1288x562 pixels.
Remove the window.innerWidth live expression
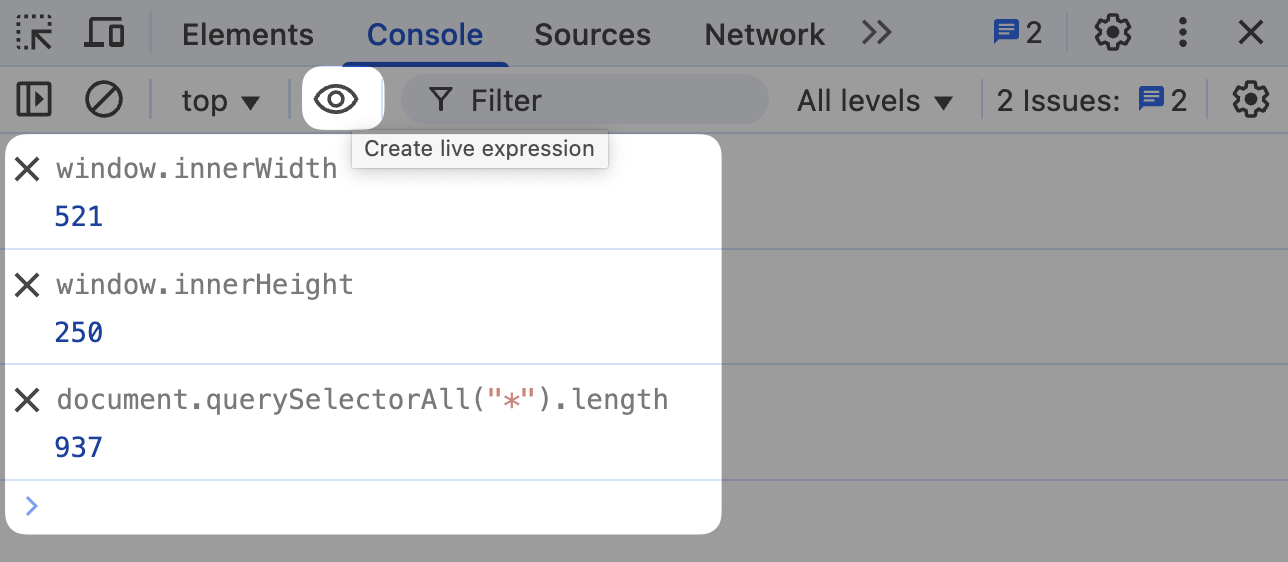point(27,169)
